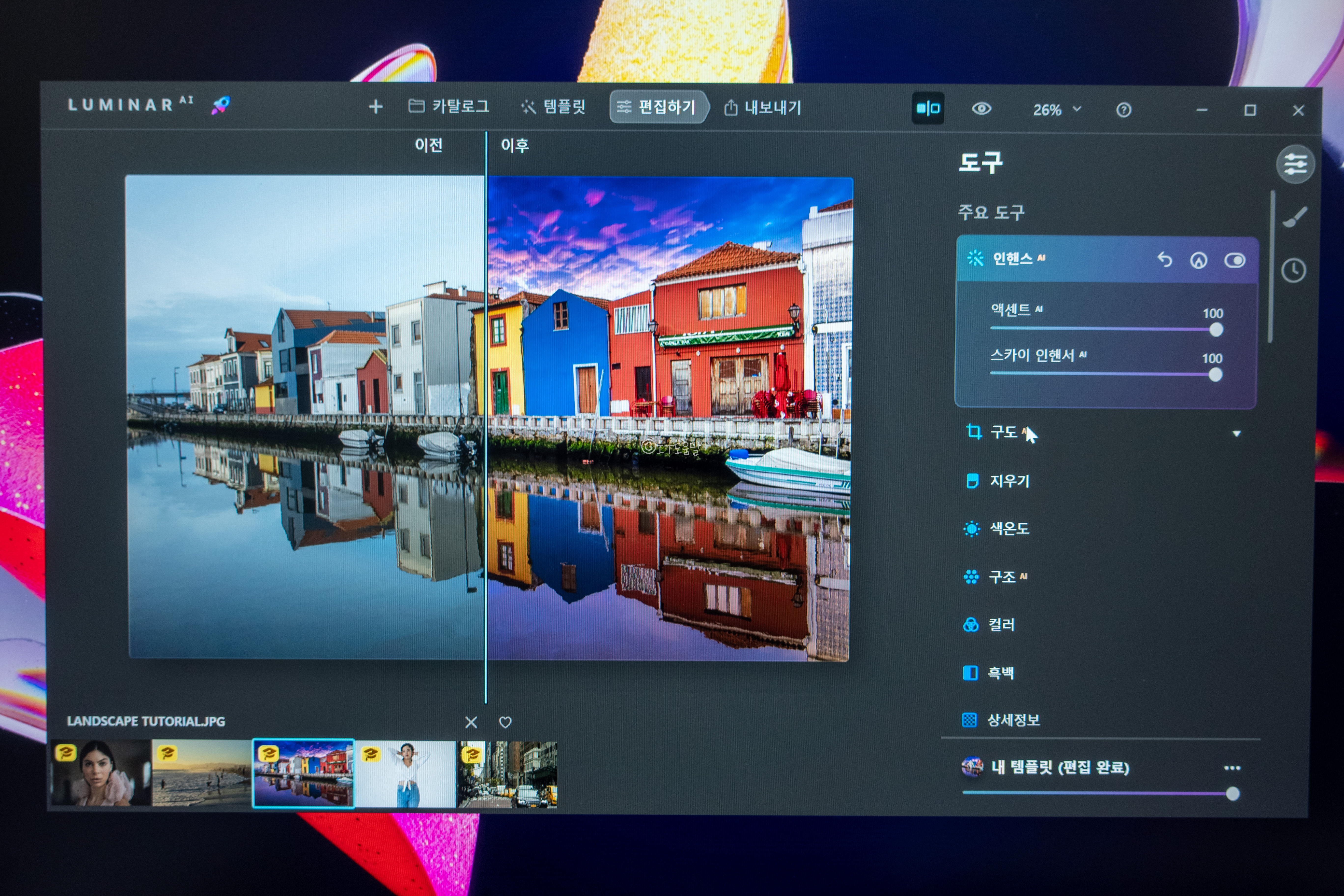Adjust the 스카이 인핸서 AI slider handle
1344x896 pixels.
[x=1216, y=375]
